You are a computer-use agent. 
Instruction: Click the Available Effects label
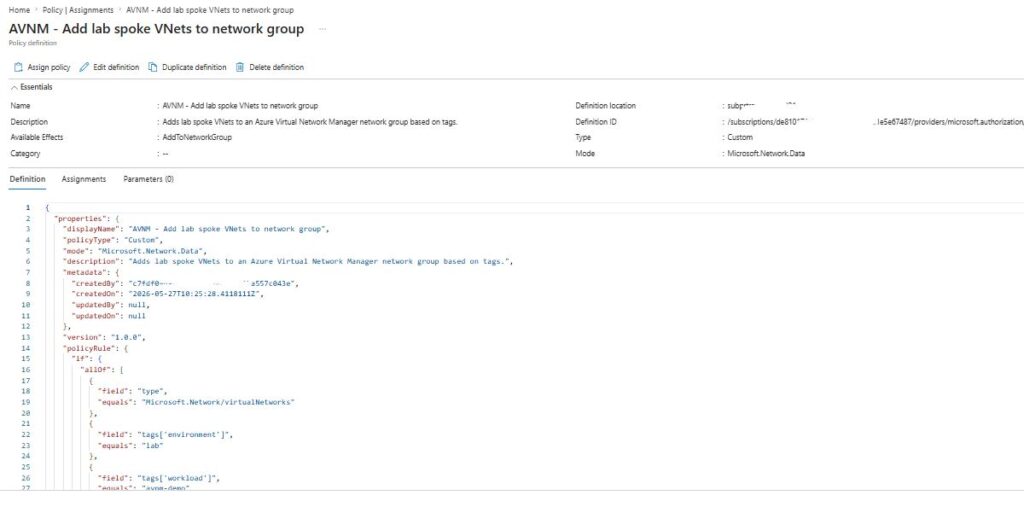tap(37, 137)
